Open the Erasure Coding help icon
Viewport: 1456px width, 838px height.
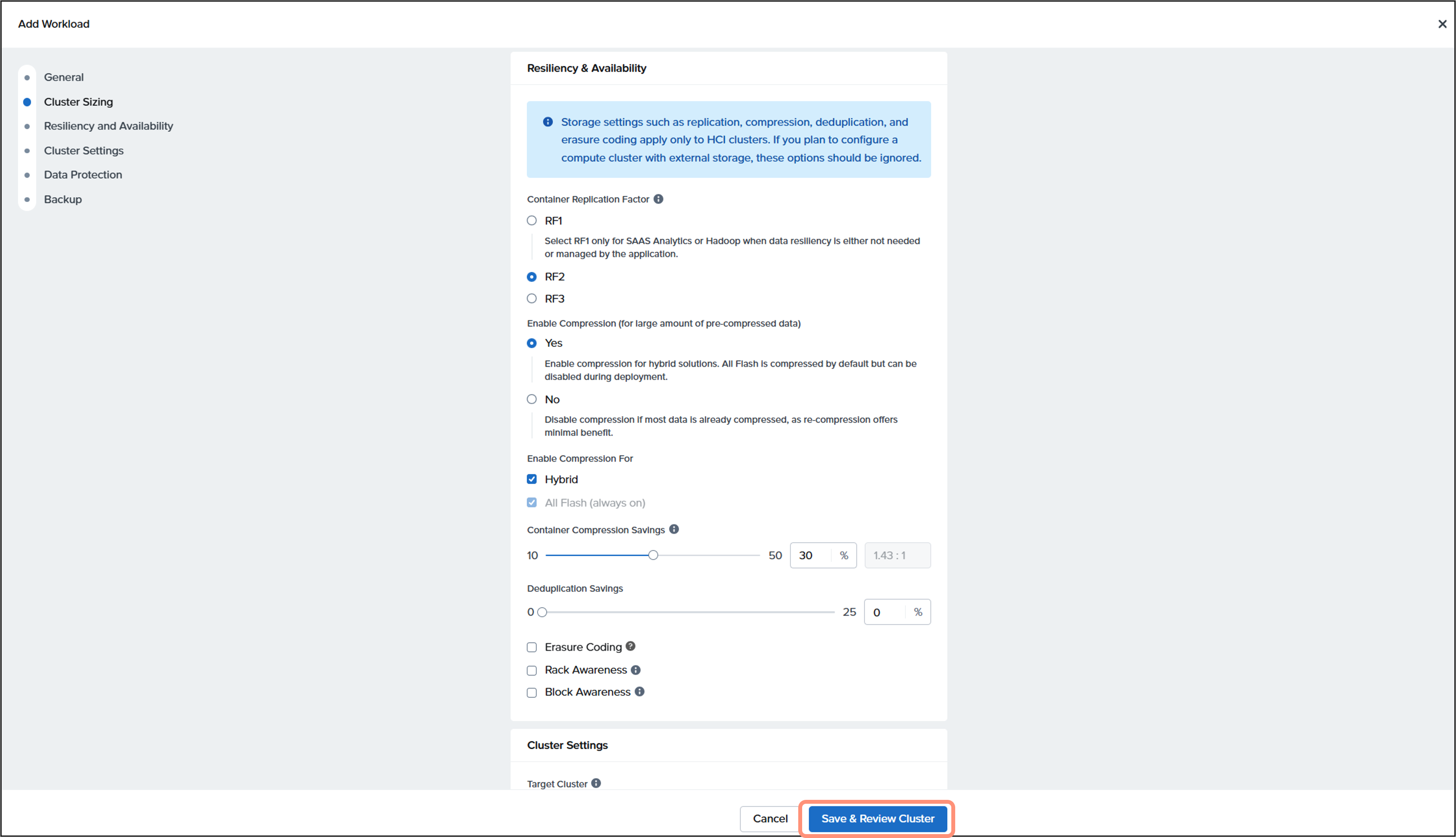(631, 646)
